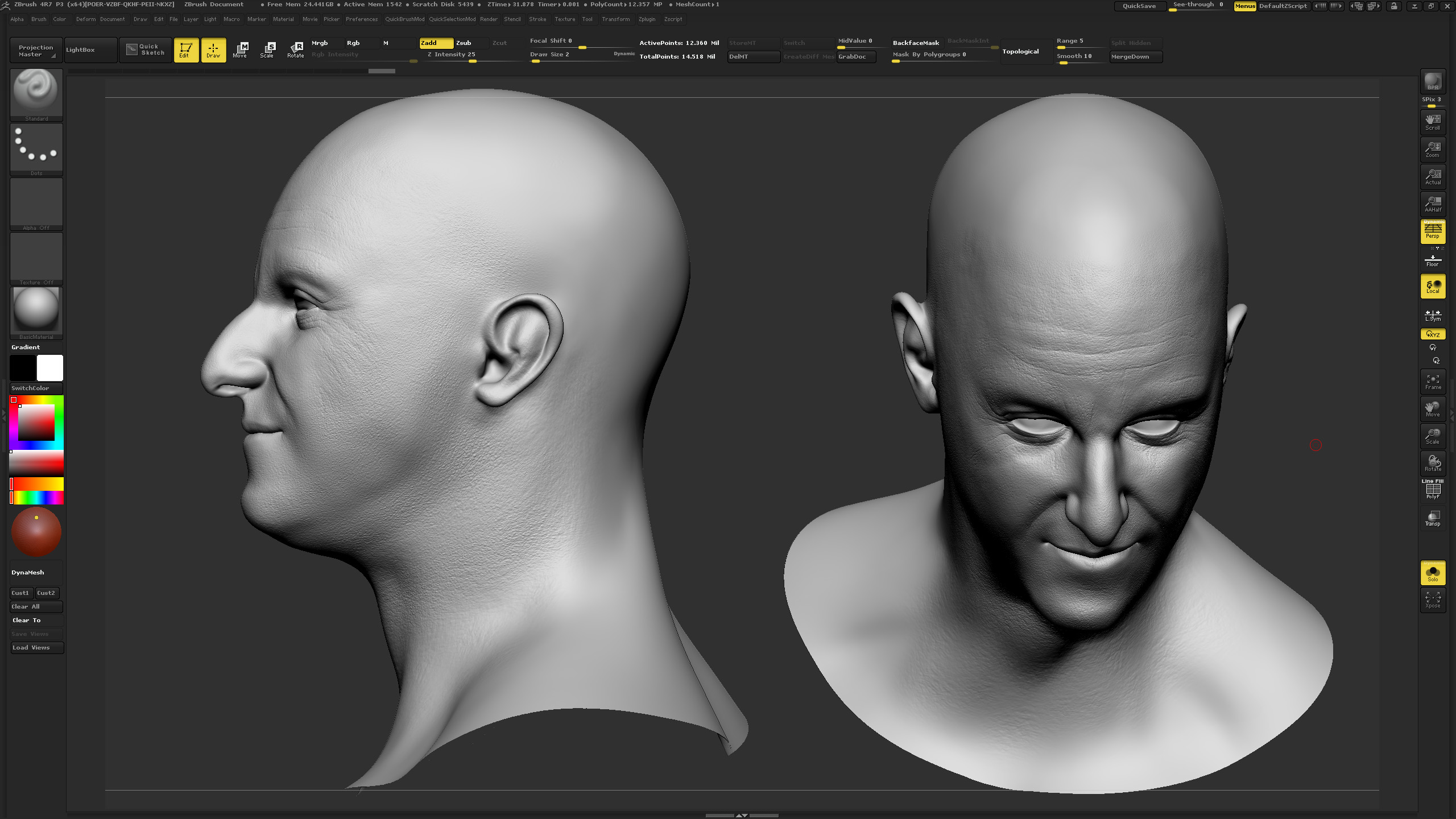Screen dimensions: 1456x819
Task: Open the BasicMaterial material picker
Action: 36,313
